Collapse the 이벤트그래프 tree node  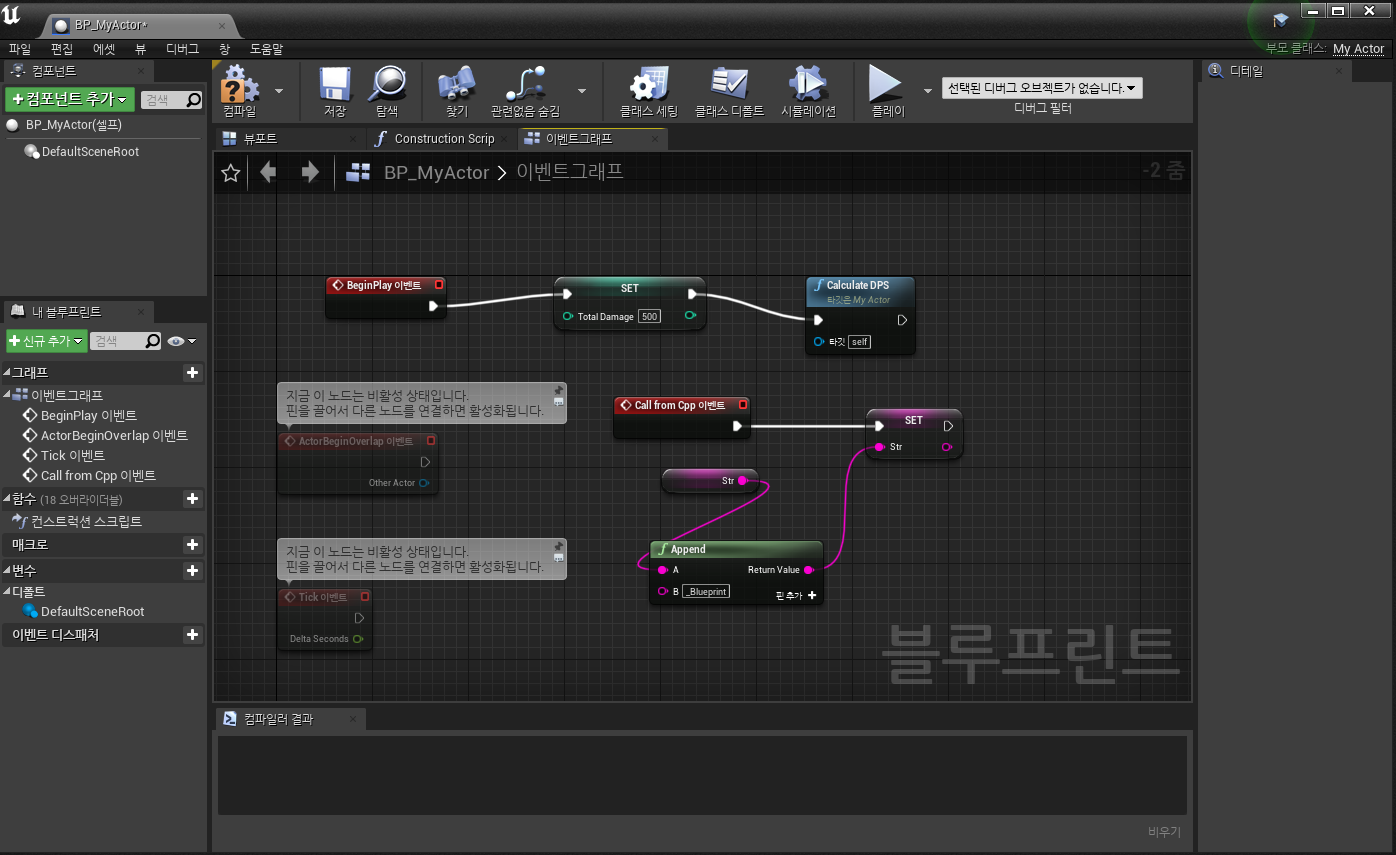tap(7, 395)
